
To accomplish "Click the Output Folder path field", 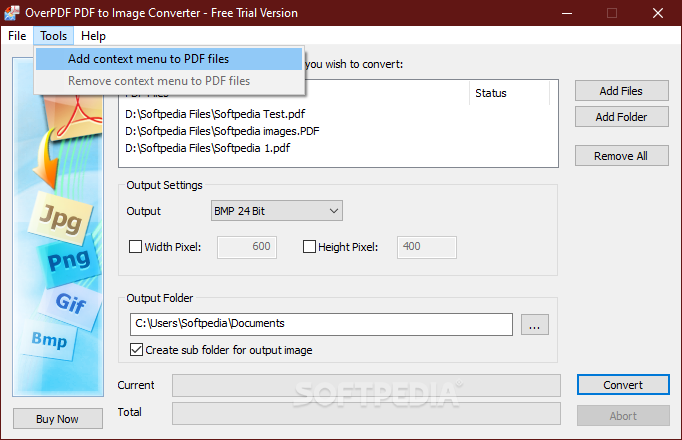I will click(x=321, y=324).
